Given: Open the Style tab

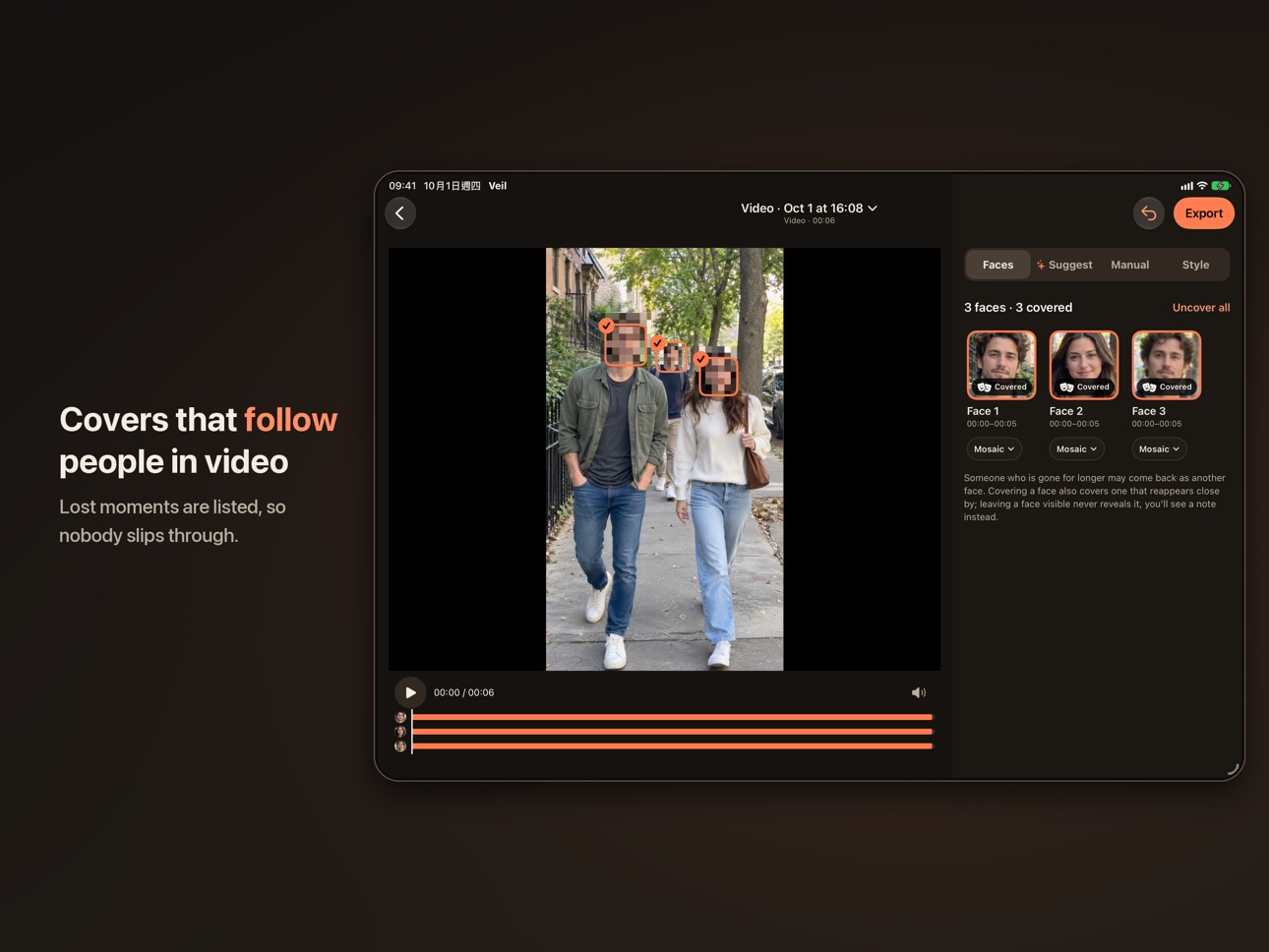Looking at the screenshot, I should [x=1196, y=265].
